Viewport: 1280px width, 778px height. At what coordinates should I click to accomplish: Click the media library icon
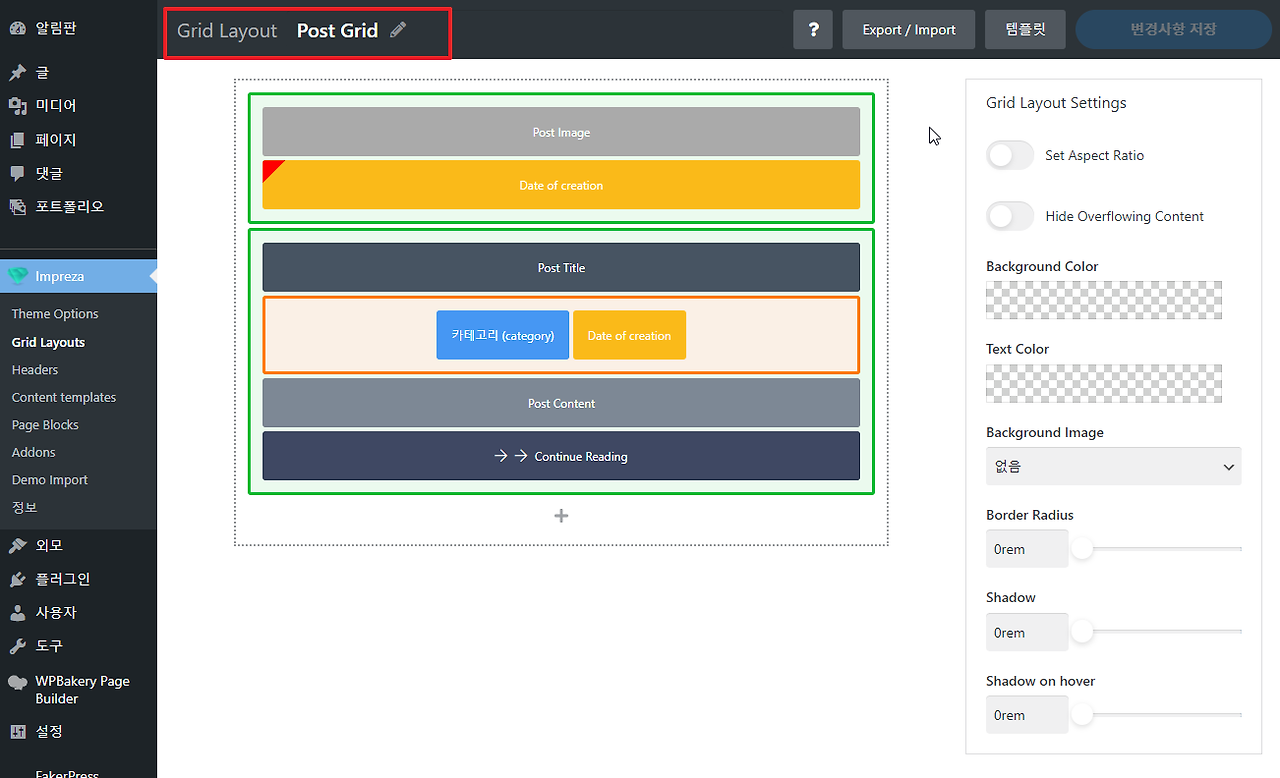18,106
